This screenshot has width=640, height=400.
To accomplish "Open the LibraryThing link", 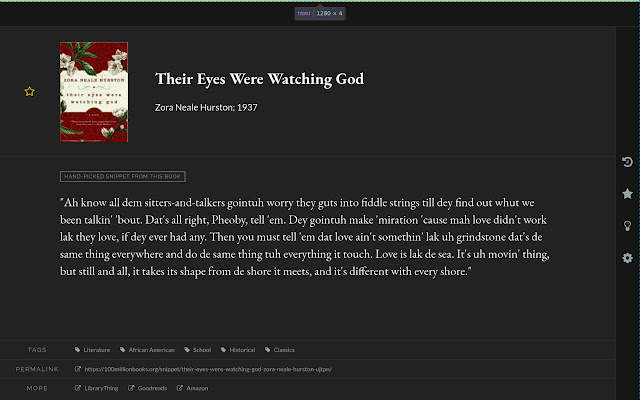I will pyautogui.click(x=101, y=387).
